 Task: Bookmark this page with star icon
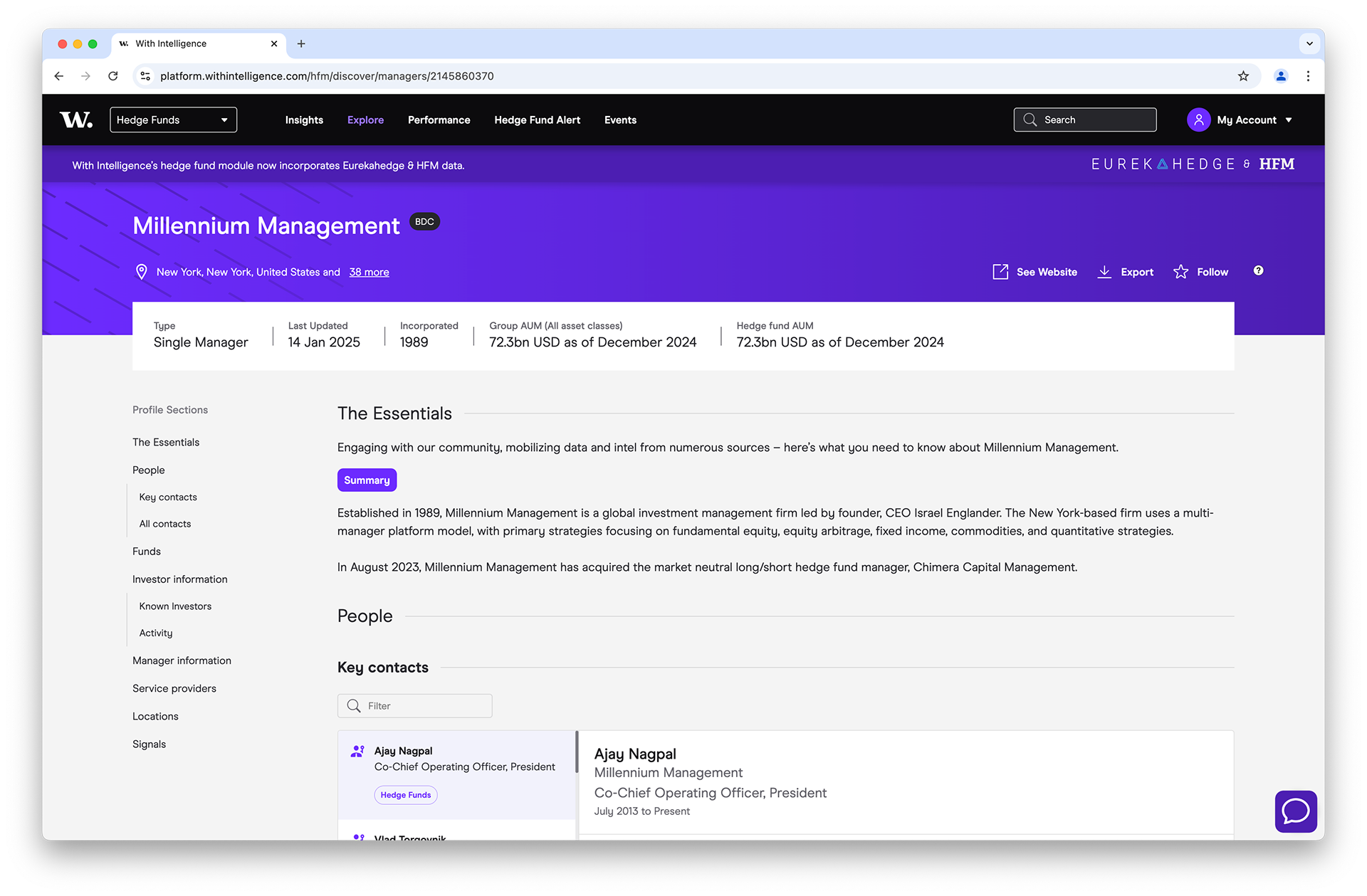1243,76
